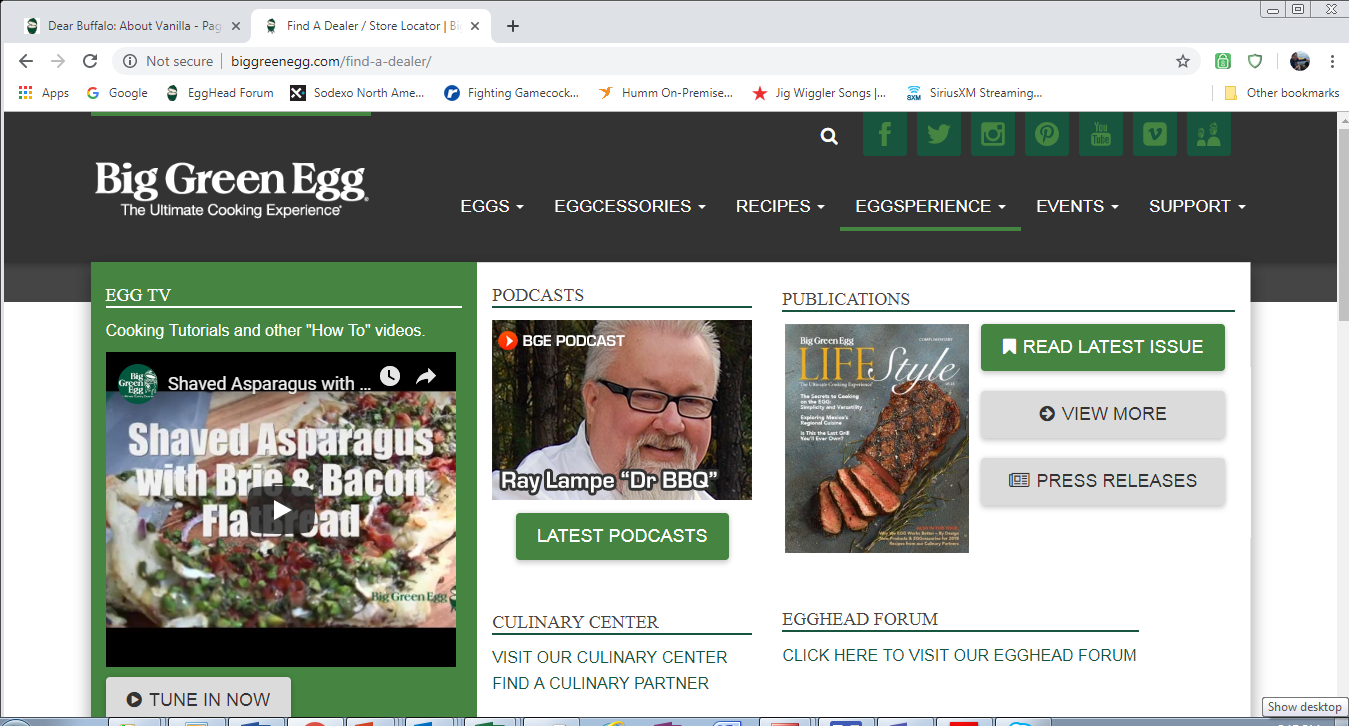The width and height of the screenshot is (1349, 726).
Task: Click the scrollbar up arrow
Action: [1343, 119]
